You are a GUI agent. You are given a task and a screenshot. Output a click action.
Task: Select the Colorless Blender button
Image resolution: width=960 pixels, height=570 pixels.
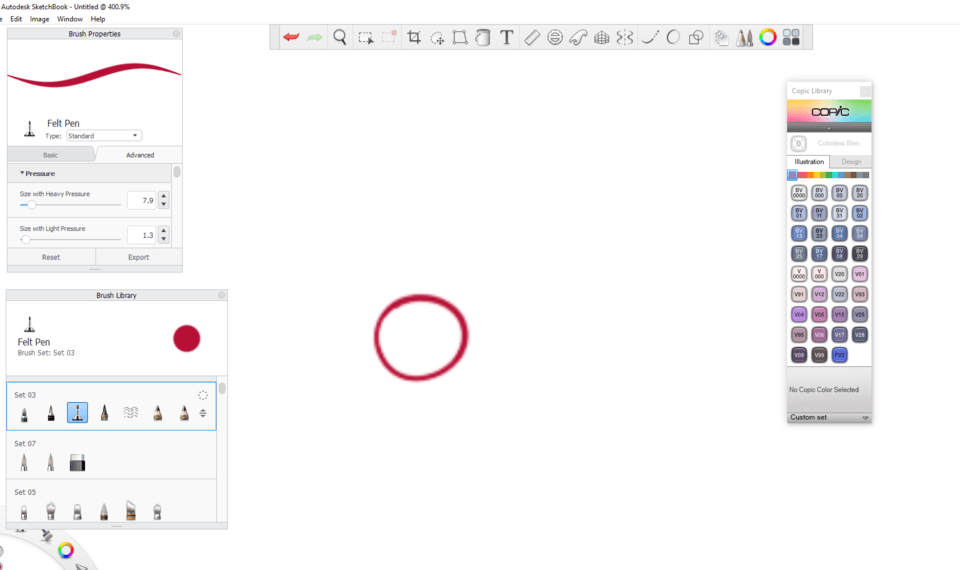pos(798,143)
